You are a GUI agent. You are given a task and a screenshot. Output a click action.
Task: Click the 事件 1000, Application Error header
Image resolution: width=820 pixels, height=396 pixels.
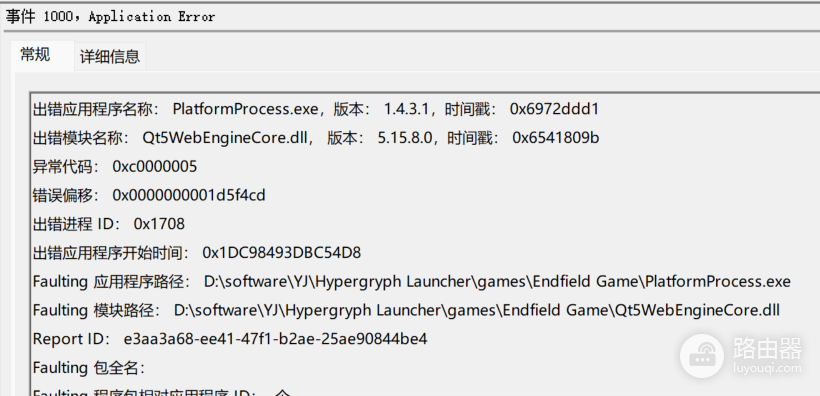(x=110, y=17)
